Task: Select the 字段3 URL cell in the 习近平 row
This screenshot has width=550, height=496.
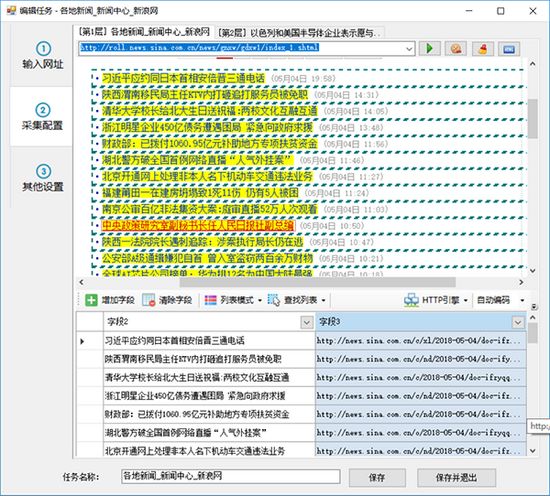Action: (x=421, y=341)
